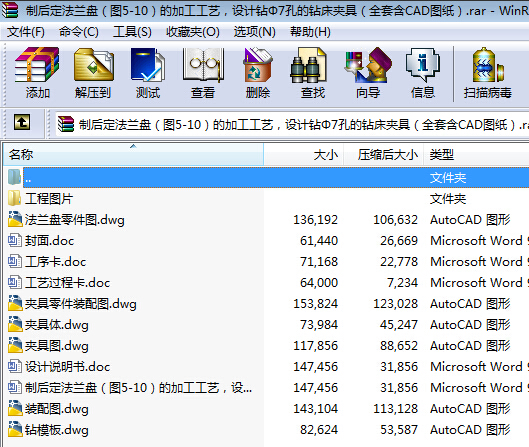This screenshot has height=447, width=529.
Task: Select the file 工艺过程卡.doc
Action: point(67,282)
